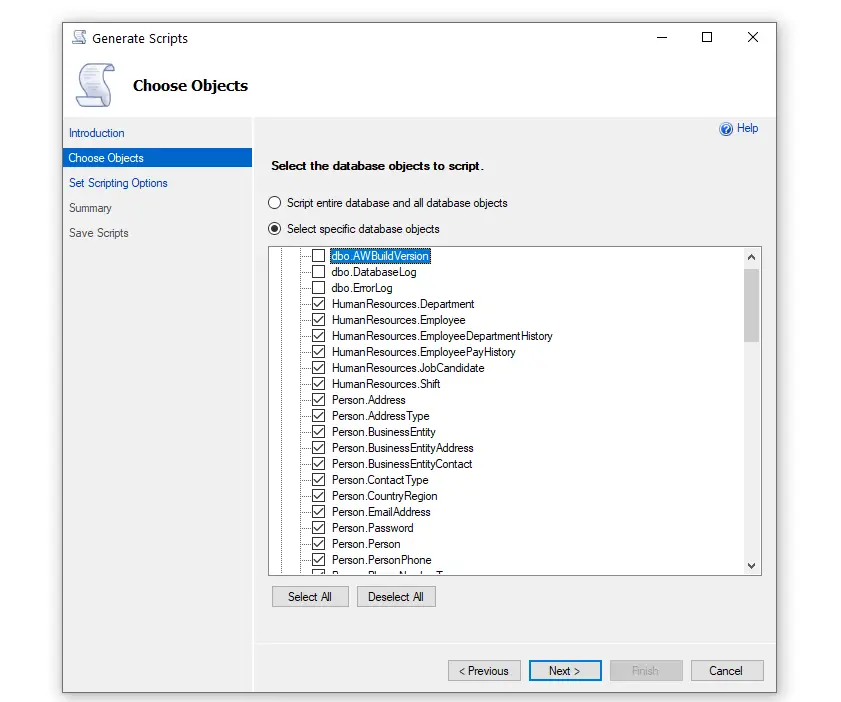Cancel the Generate Scripts wizard
The width and height of the screenshot is (841, 702).
(x=726, y=671)
